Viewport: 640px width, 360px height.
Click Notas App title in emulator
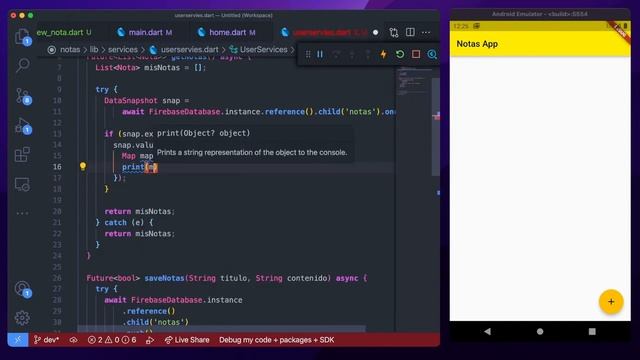tap(477, 44)
